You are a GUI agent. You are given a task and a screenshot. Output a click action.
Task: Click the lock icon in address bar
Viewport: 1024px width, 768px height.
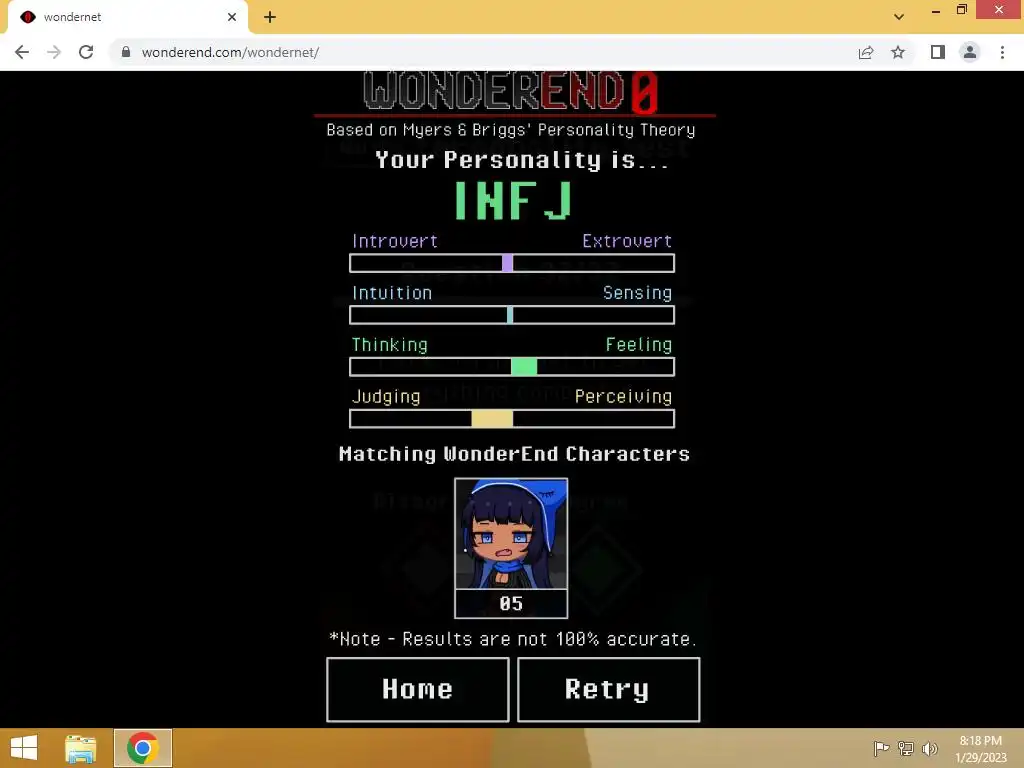[x=126, y=52]
